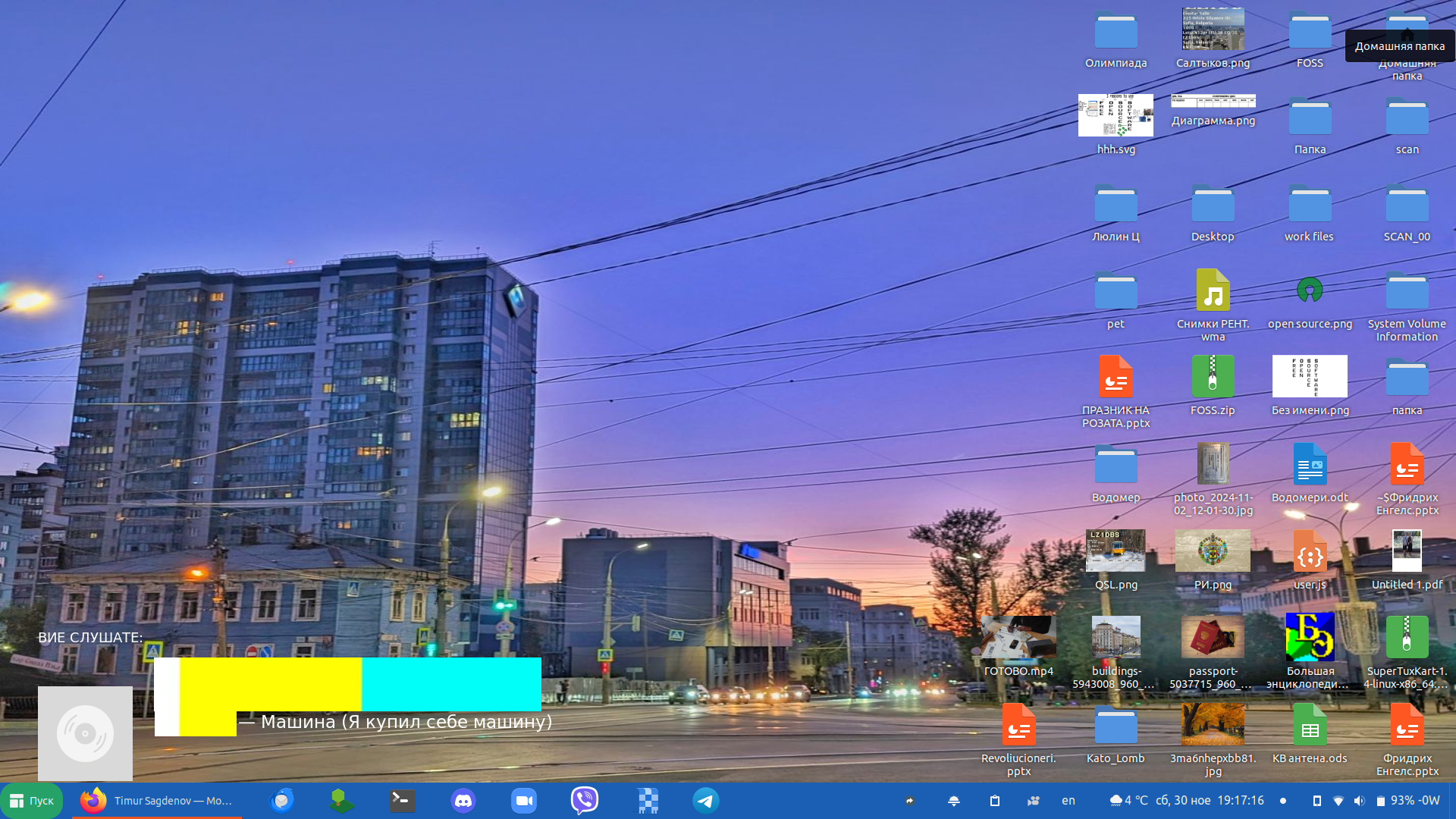Open the Viber taskbar icon

(584, 801)
